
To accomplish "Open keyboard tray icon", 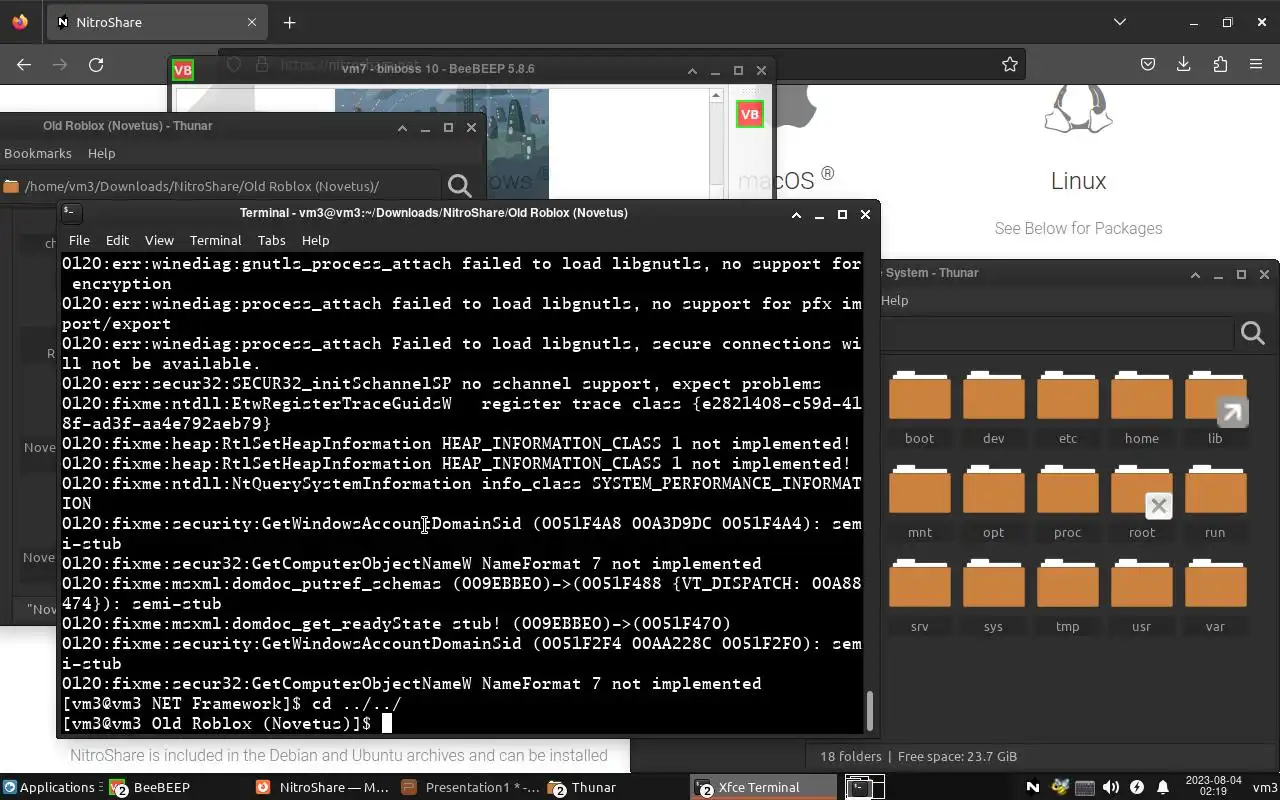I will tap(1085, 787).
